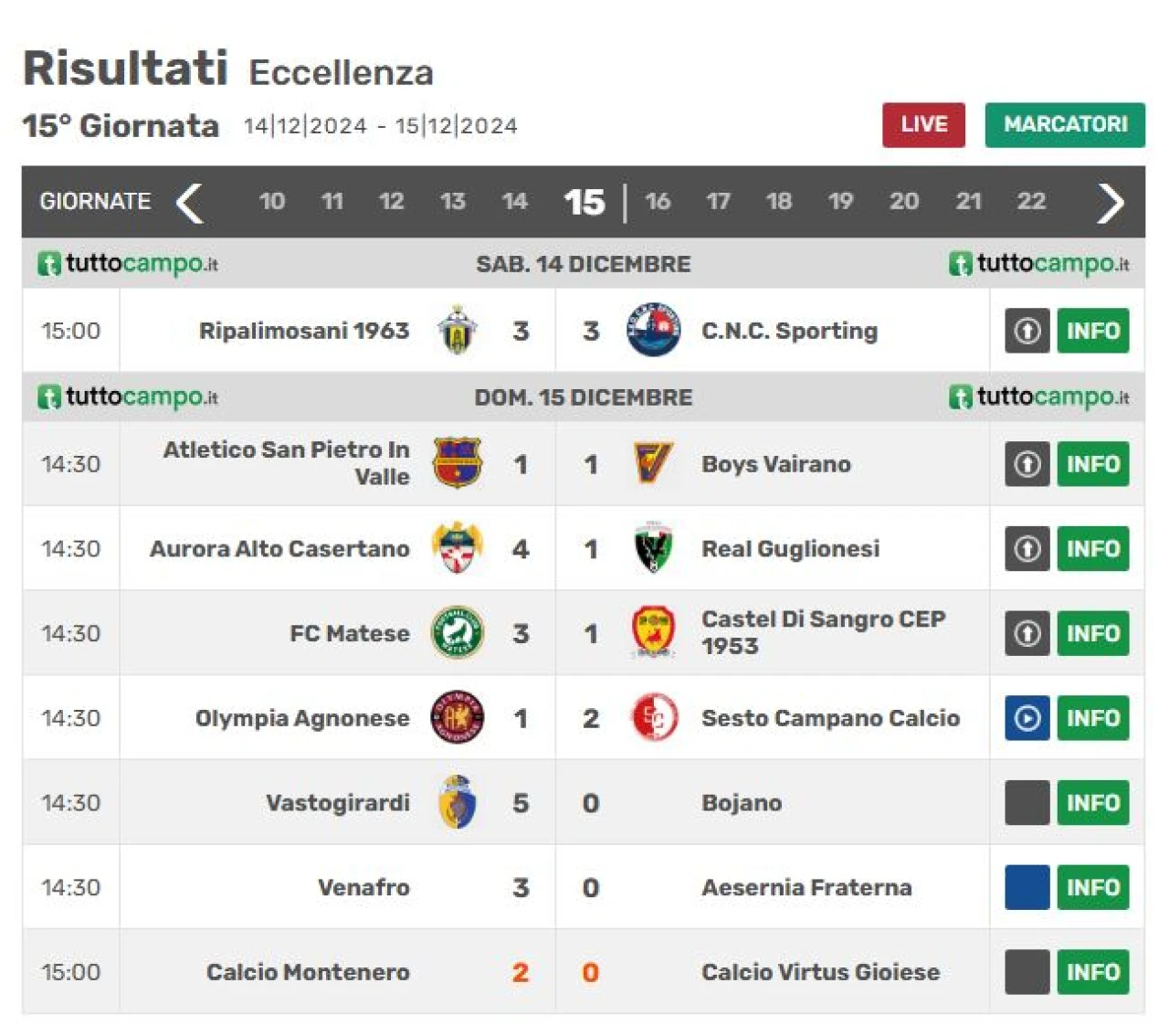Click the Vastogirardi team crest

(x=458, y=802)
